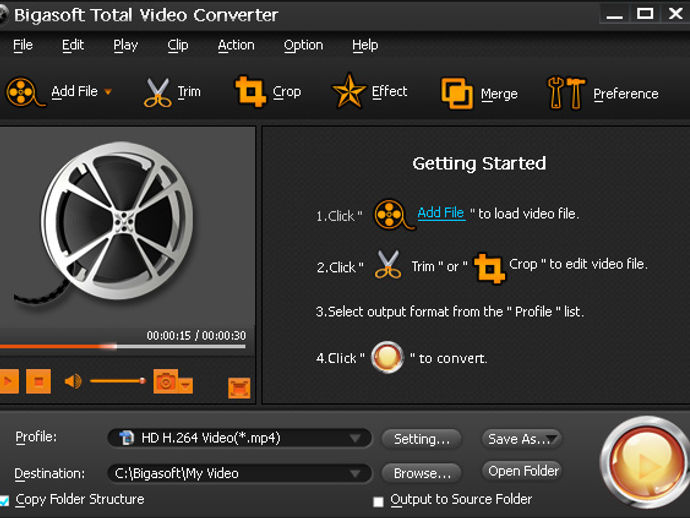Open the Help menu

[x=365, y=45]
